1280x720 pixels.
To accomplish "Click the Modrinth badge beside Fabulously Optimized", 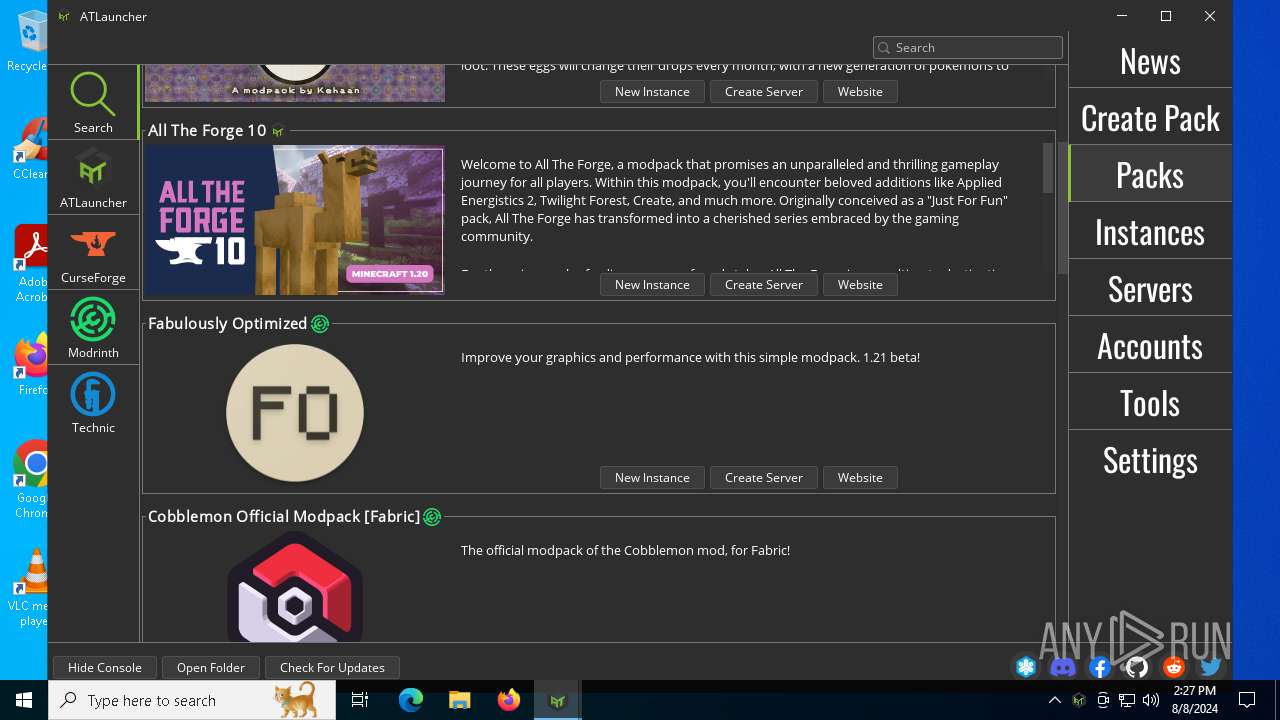I will (x=320, y=324).
